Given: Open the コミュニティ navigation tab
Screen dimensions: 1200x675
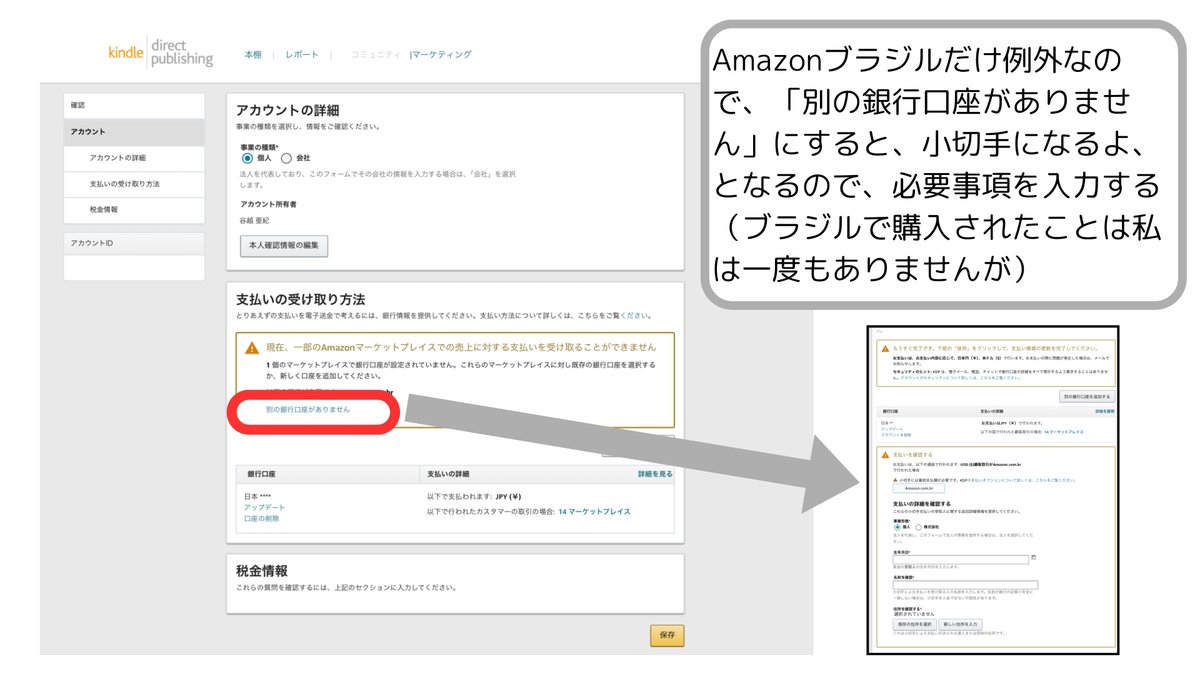Looking at the screenshot, I should (376, 55).
